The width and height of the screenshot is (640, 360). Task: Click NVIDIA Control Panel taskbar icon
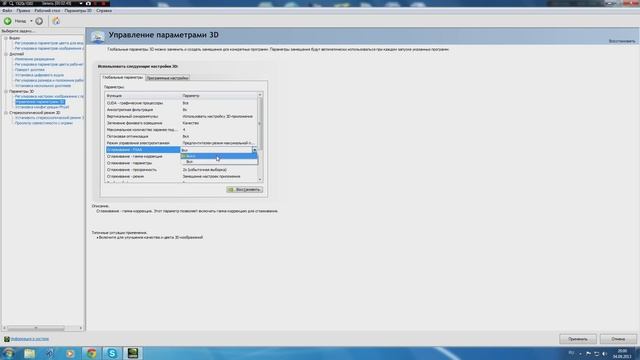point(133,353)
